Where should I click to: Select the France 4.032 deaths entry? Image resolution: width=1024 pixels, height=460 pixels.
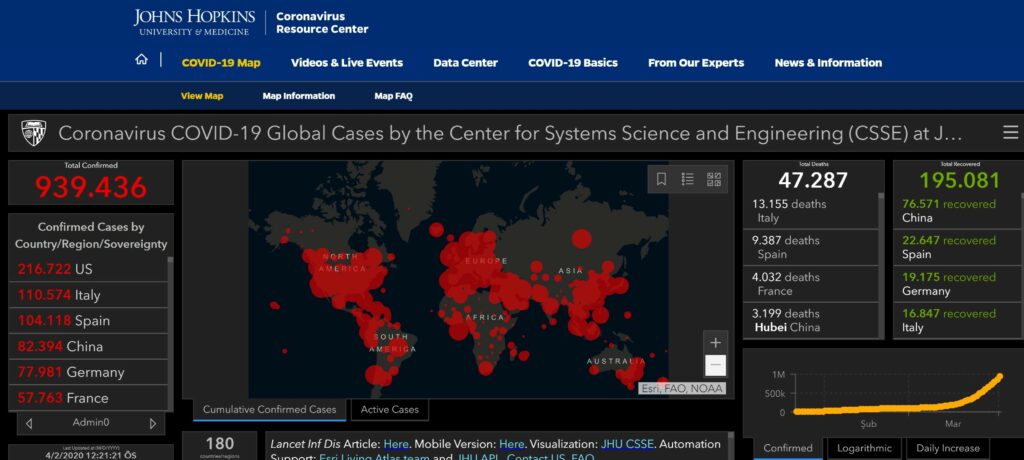[810, 284]
